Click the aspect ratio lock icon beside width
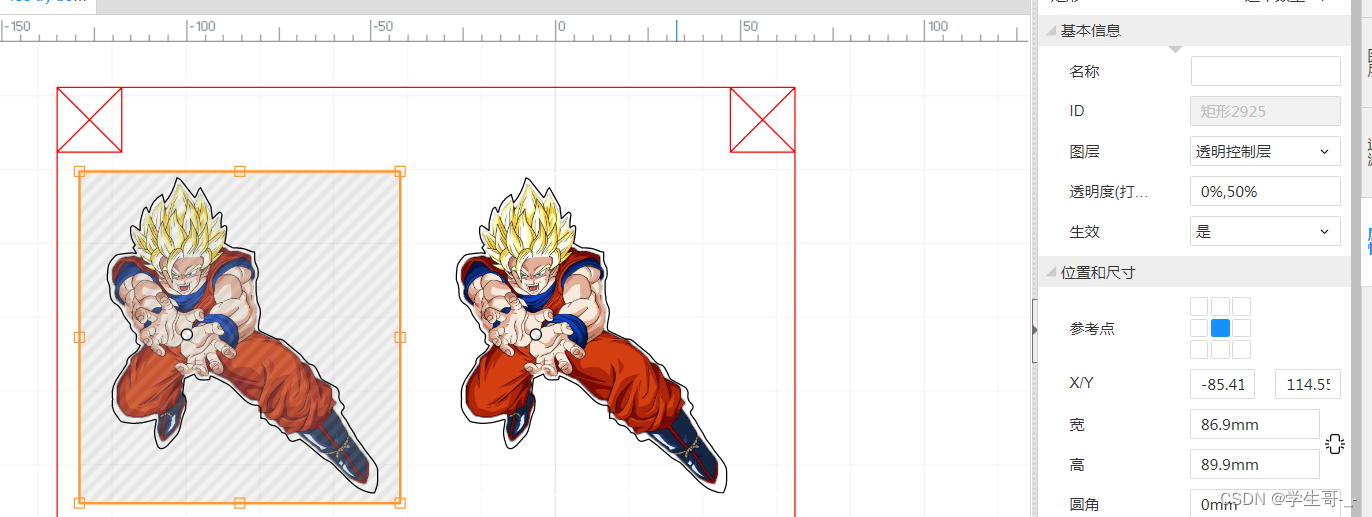This screenshot has width=1372, height=517. pos(1335,444)
